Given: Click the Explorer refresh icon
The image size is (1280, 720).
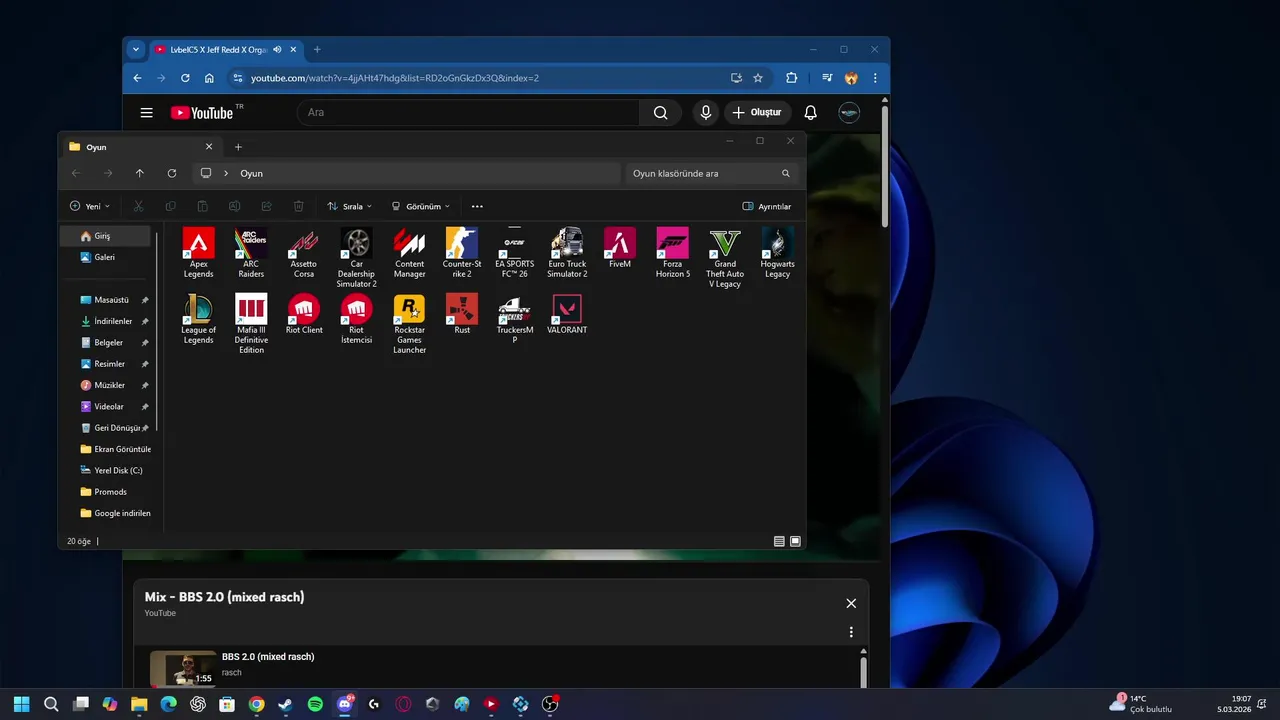Looking at the screenshot, I should coord(172,173).
